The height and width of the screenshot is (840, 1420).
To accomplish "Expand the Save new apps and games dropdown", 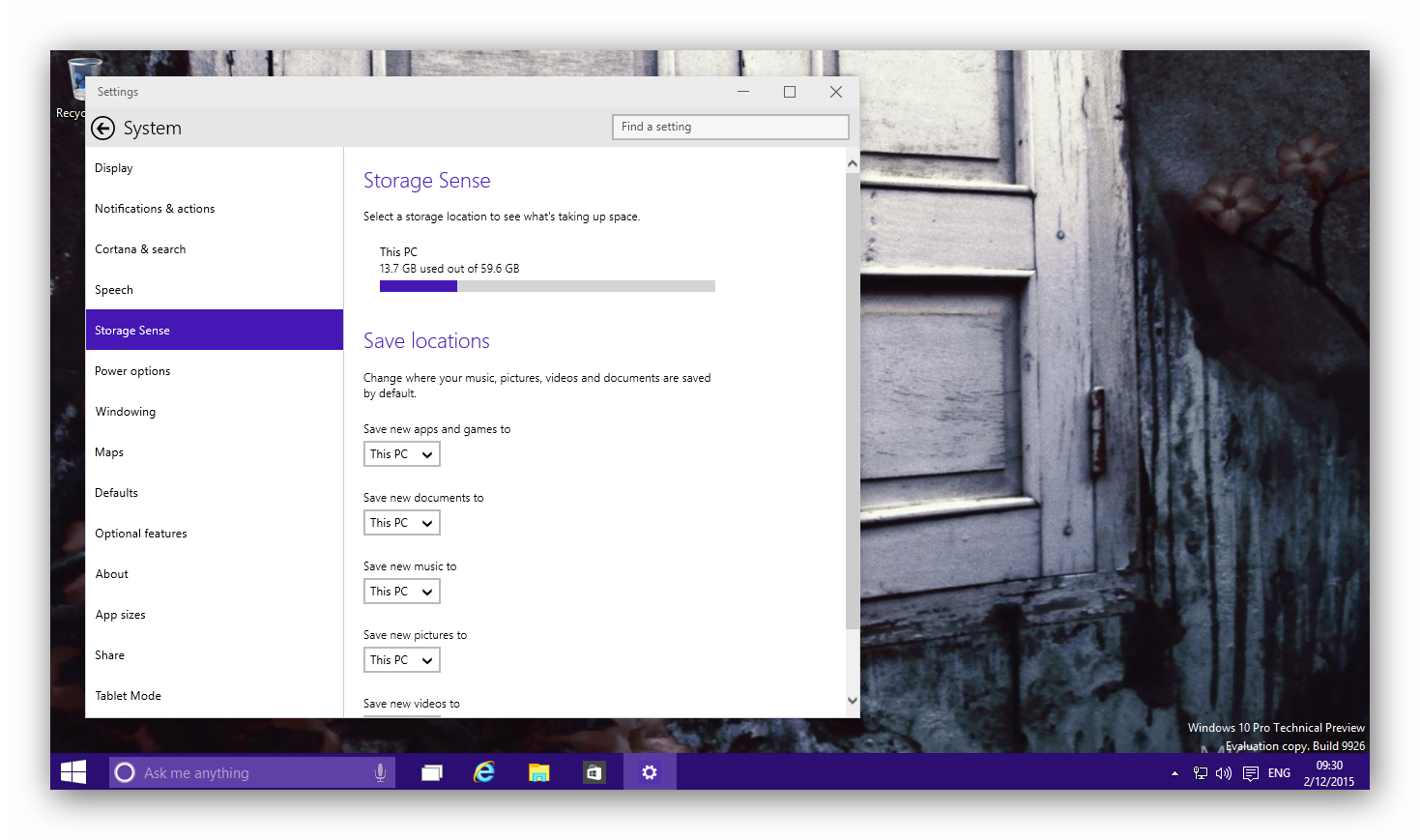I will [402, 454].
